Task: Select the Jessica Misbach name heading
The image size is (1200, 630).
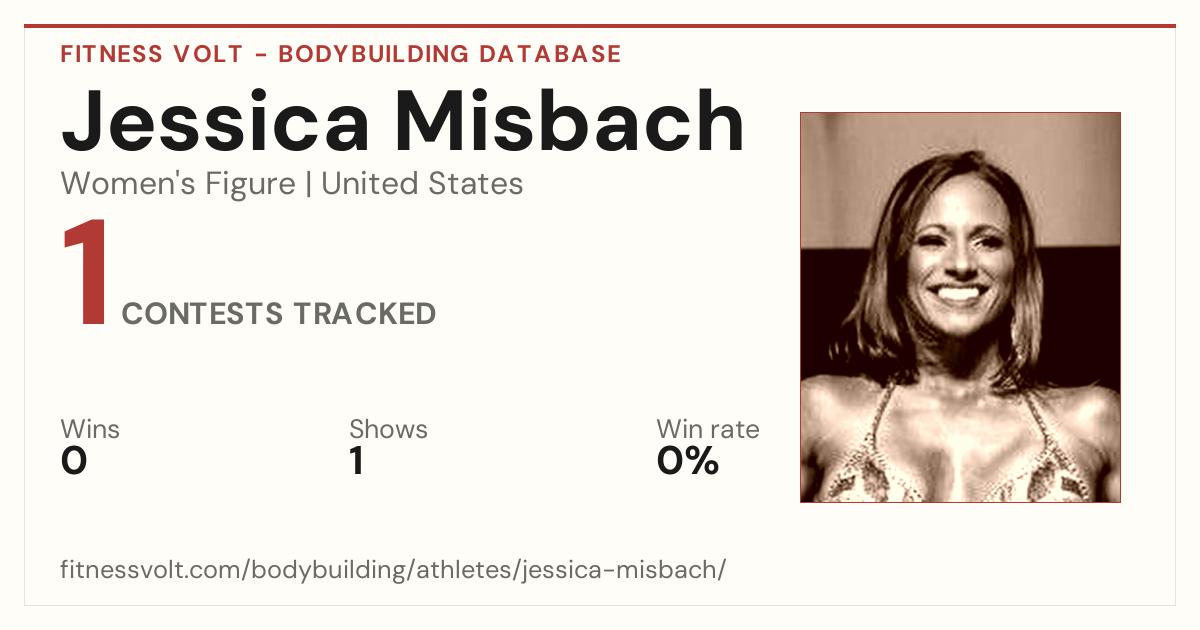Action: [x=403, y=122]
